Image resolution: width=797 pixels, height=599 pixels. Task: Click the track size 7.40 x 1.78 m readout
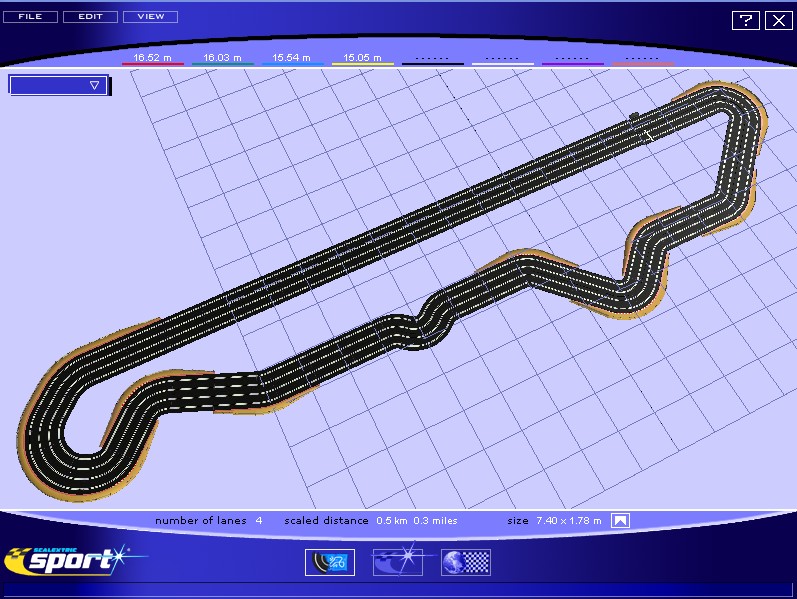coord(568,521)
